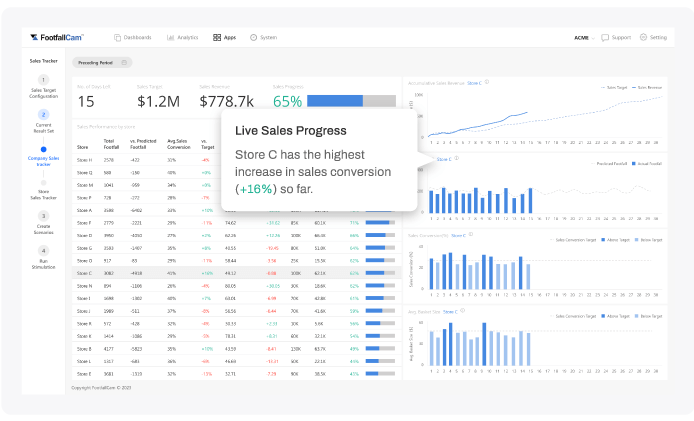Screen dimensions: 694x421
Task: Toggle the Predicted Footfall legend series
Action: 609,164
